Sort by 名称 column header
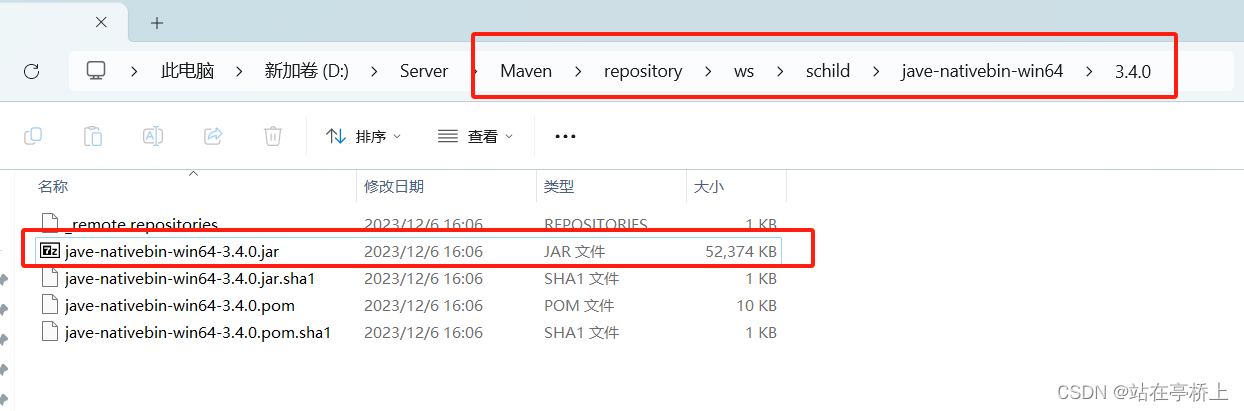The height and width of the screenshot is (411, 1244). tap(53, 186)
